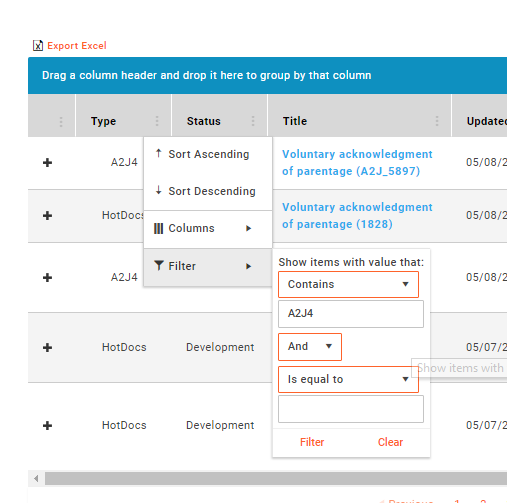Open the Title column menu dots
Viewport: 507px width, 503px height.
point(437,121)
